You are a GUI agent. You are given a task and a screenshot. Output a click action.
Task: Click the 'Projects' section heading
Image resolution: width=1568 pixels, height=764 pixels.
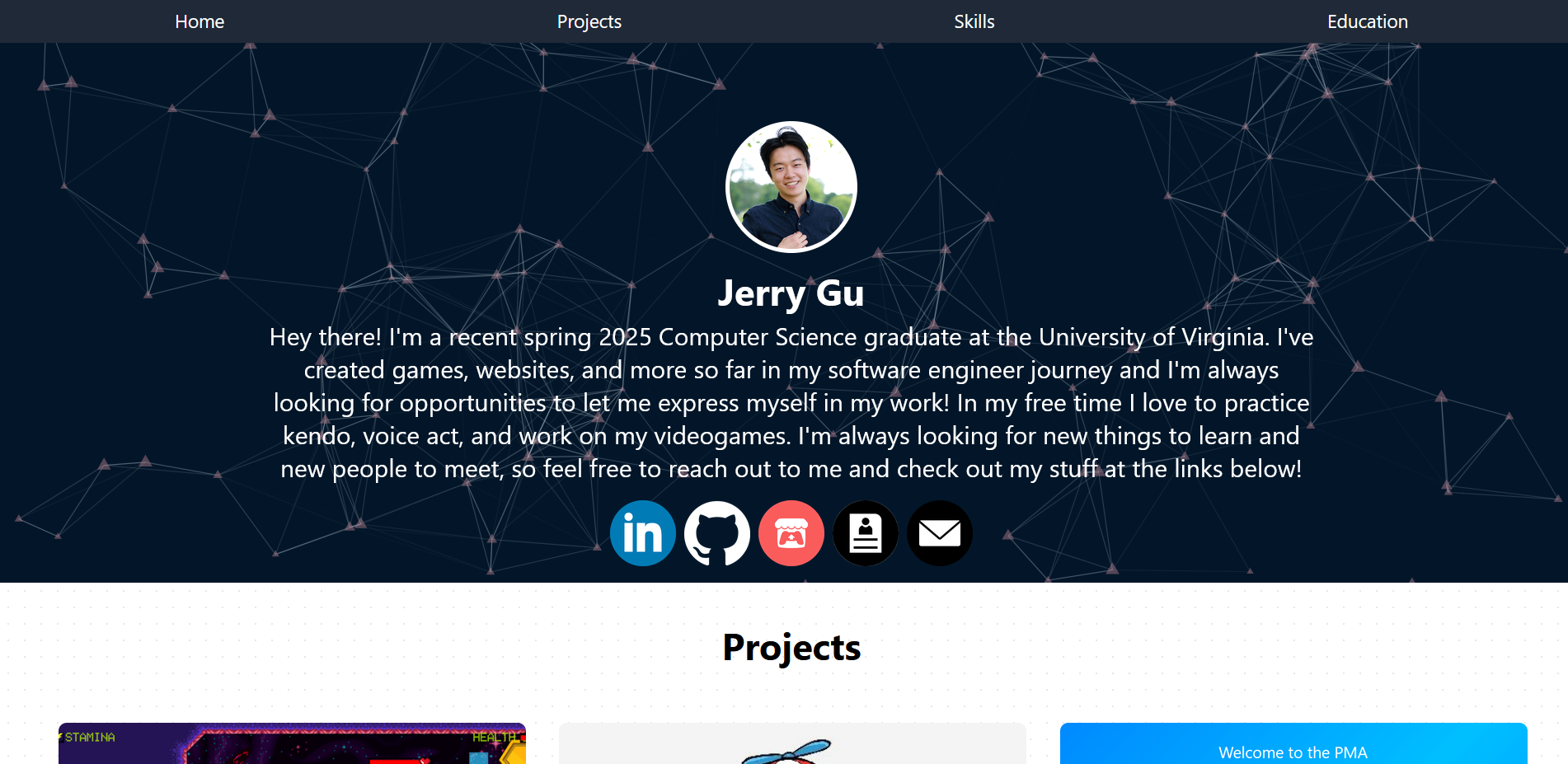pos(791,648)
